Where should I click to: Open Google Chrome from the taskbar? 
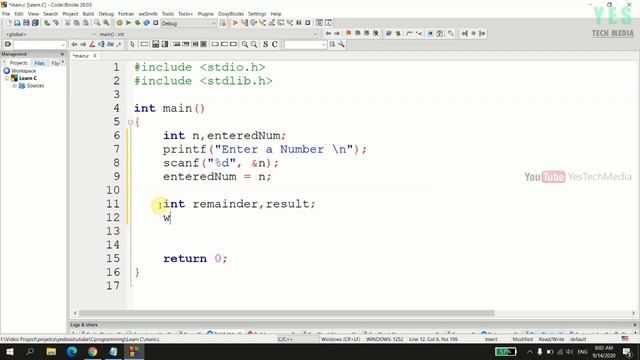pyautogui.click(x=93, y=351)
